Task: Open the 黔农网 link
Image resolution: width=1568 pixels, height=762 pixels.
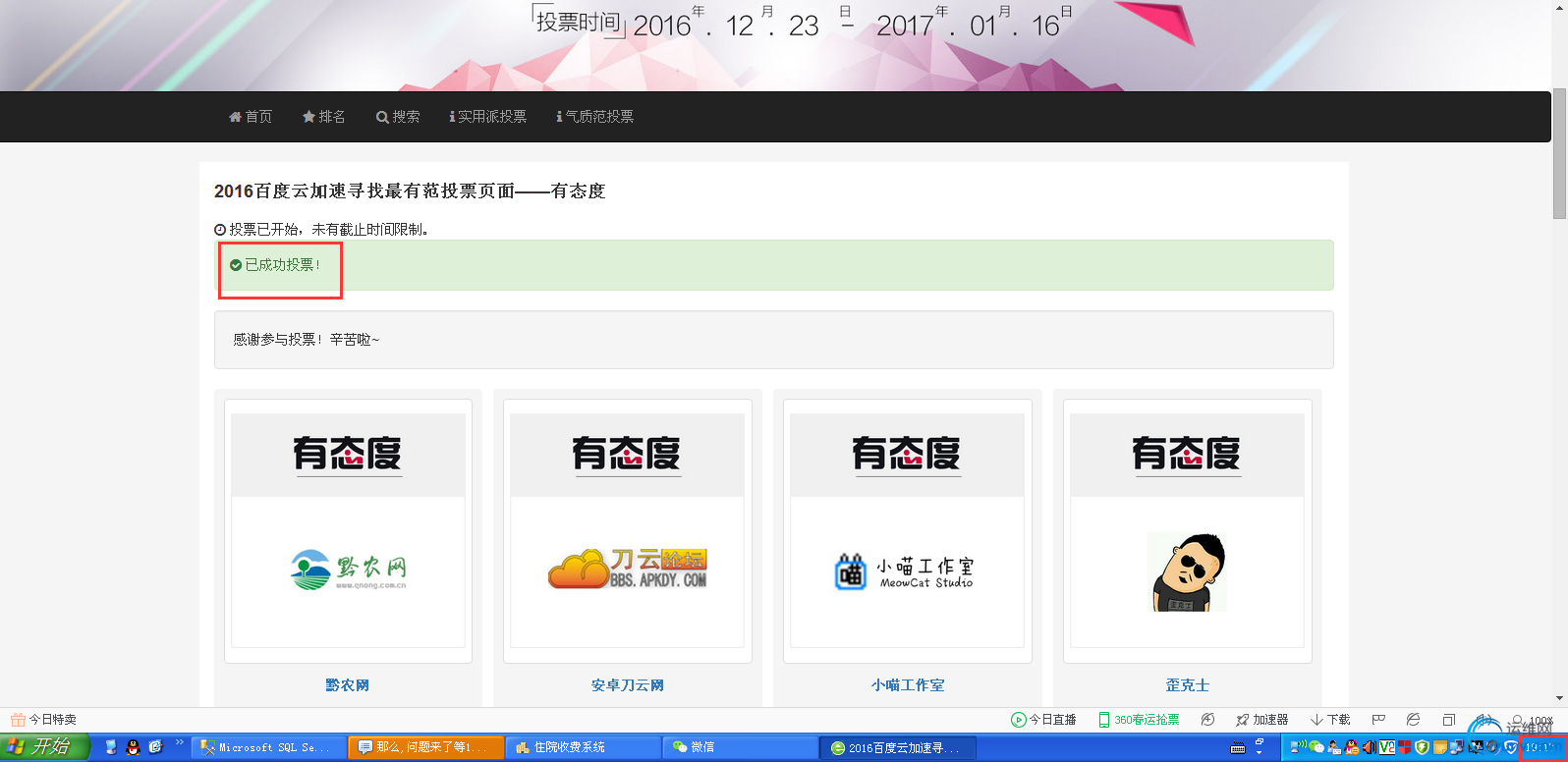Action: [x=348, y=685]
